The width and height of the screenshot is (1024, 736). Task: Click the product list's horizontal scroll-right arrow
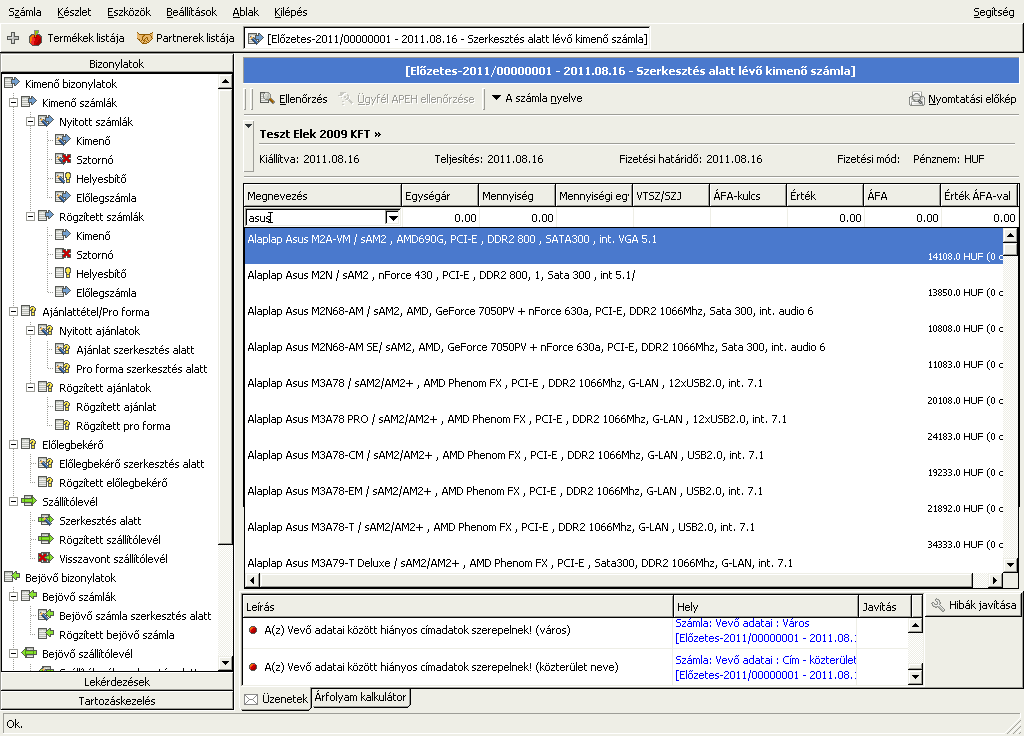pyautogui.click(x=994, y=579)
